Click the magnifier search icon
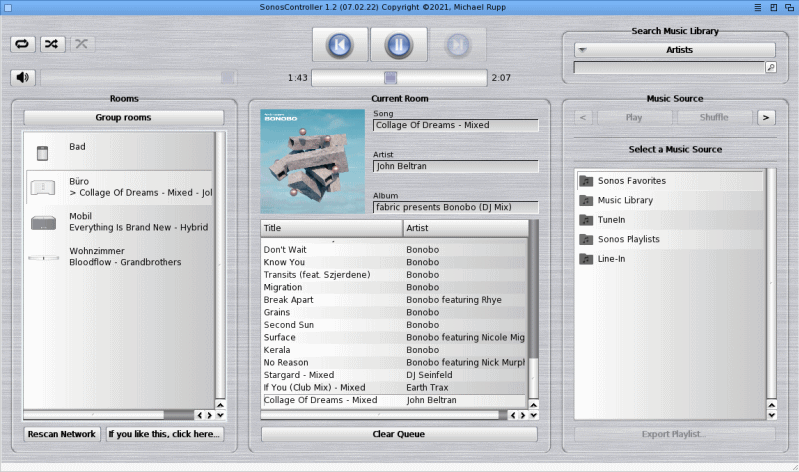The width and height of the screenshot is (799, 472). [x=770, y=68]
